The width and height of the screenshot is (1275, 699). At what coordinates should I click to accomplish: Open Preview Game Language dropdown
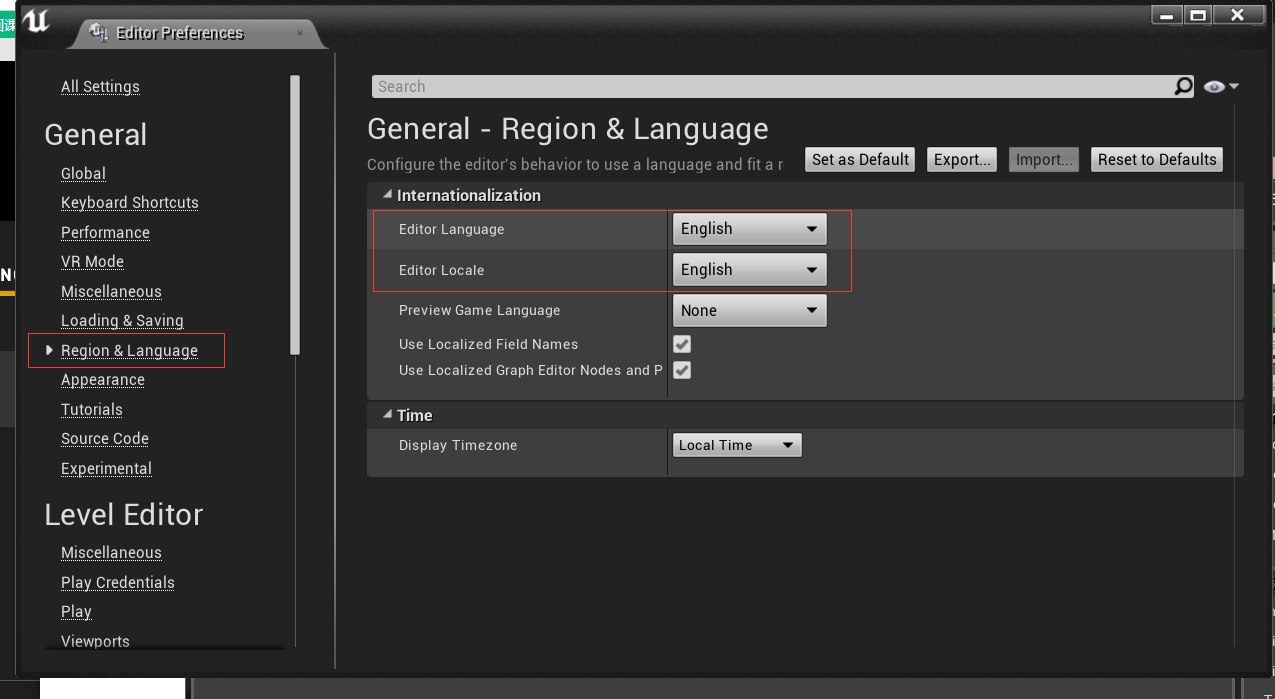(750, 311)
